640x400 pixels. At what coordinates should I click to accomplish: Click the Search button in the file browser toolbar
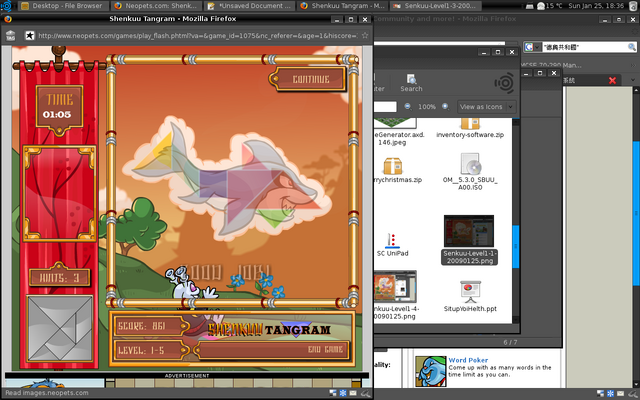click(x=411, y=83)
